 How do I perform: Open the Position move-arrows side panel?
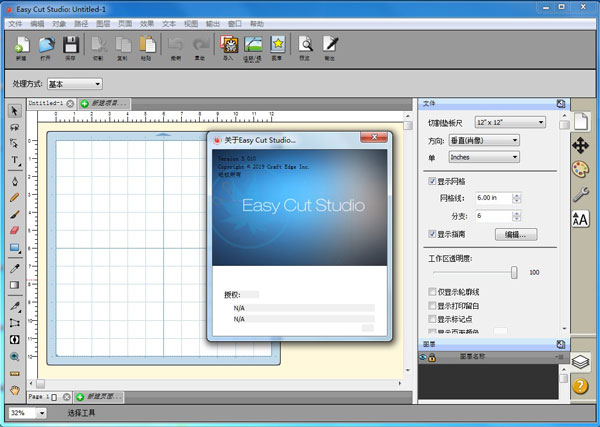tap(580, 146)
